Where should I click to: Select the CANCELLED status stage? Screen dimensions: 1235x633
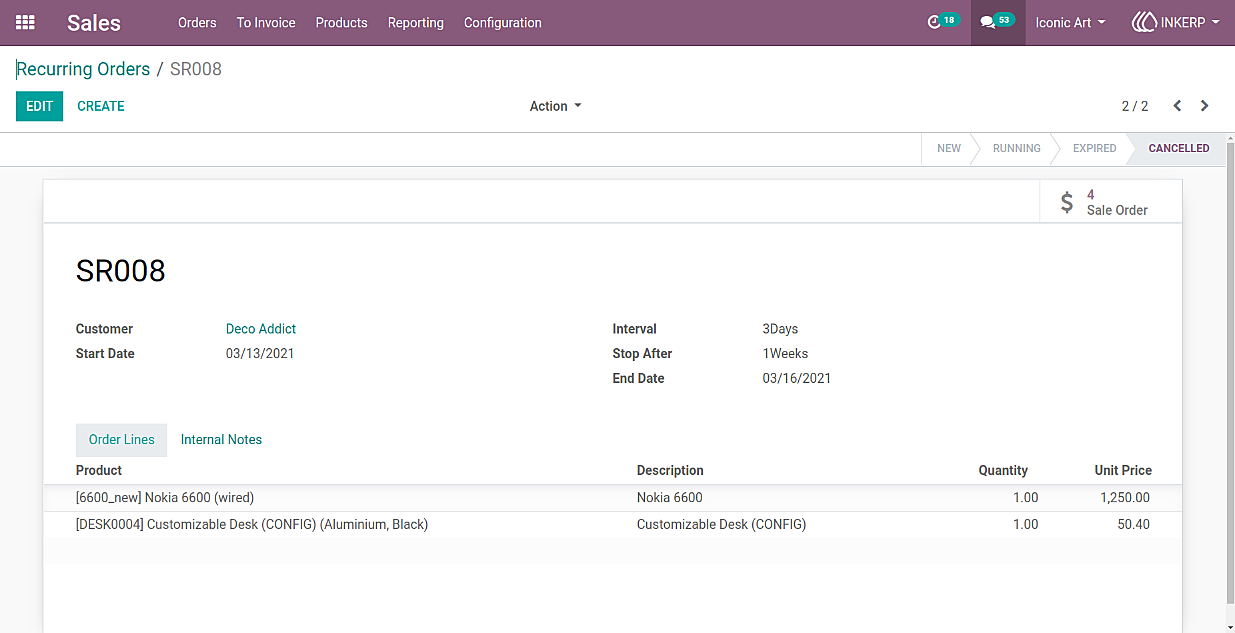[1179, 148]
